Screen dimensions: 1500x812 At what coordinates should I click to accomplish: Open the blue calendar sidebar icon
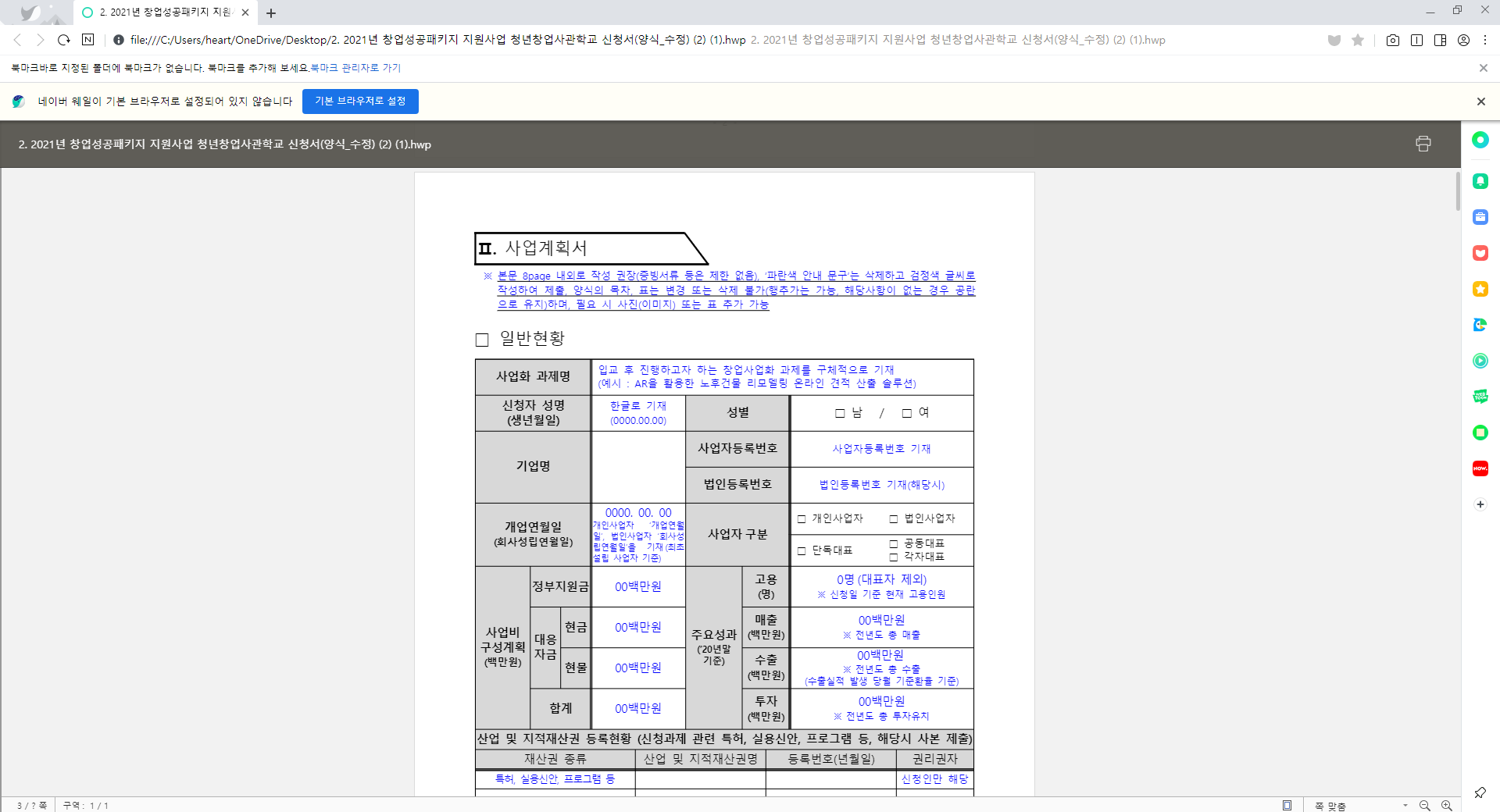[x=1480, y=217]
